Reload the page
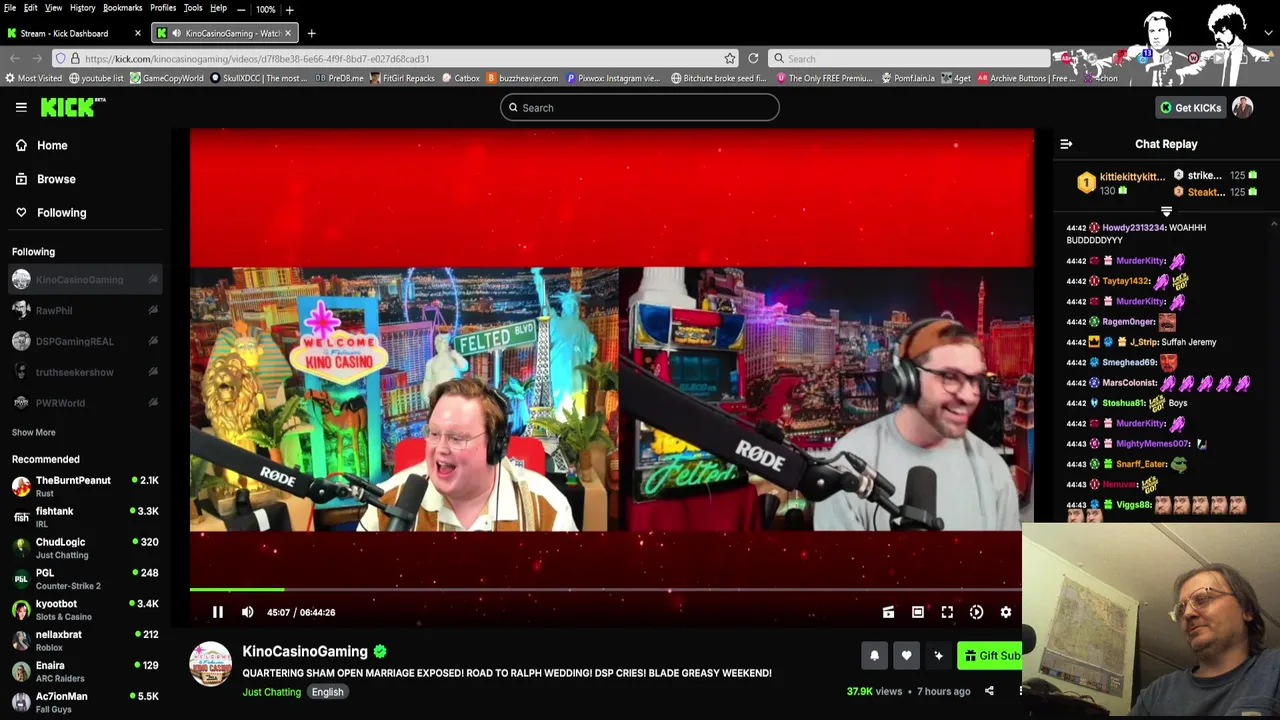Screen dimensions: 1280x720 (x=753, y=58)
